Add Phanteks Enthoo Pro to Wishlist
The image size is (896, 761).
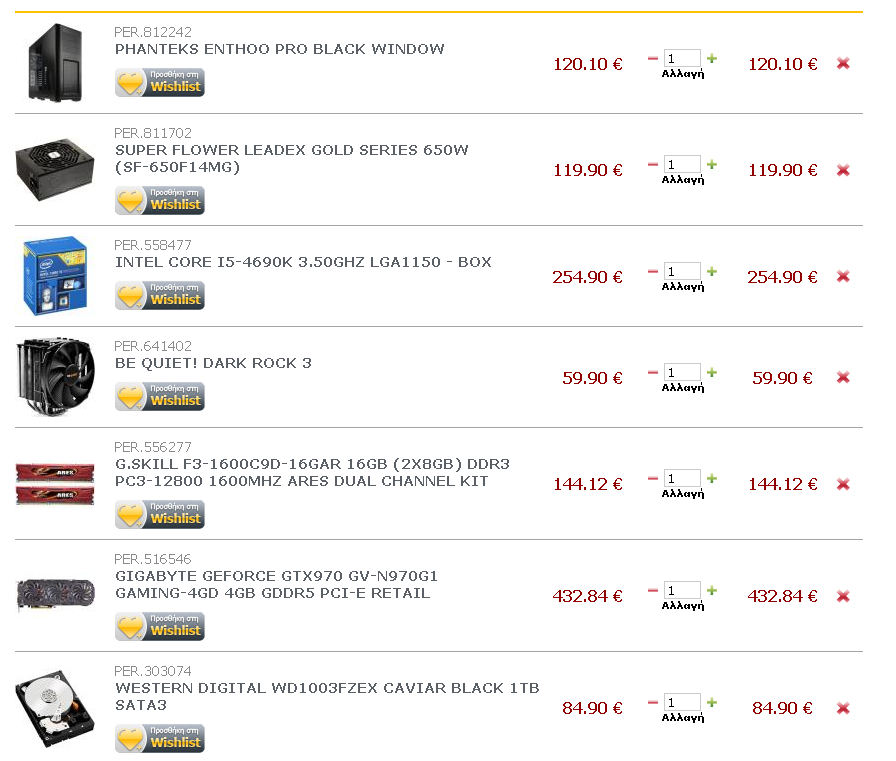coord(160,82)
